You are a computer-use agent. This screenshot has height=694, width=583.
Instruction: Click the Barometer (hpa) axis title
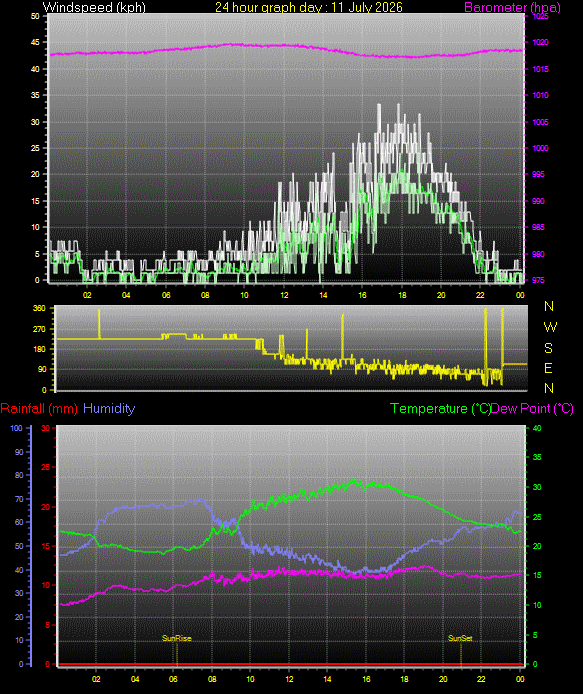[x=512, y=7]
